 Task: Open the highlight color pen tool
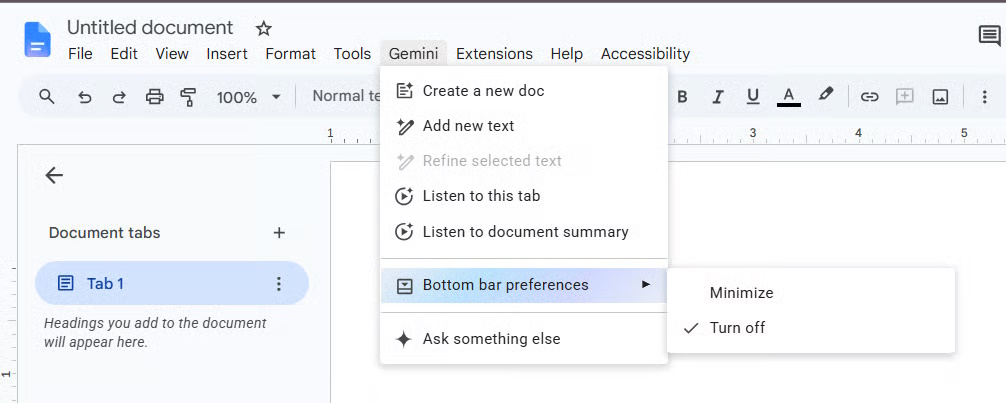point(826,95)
